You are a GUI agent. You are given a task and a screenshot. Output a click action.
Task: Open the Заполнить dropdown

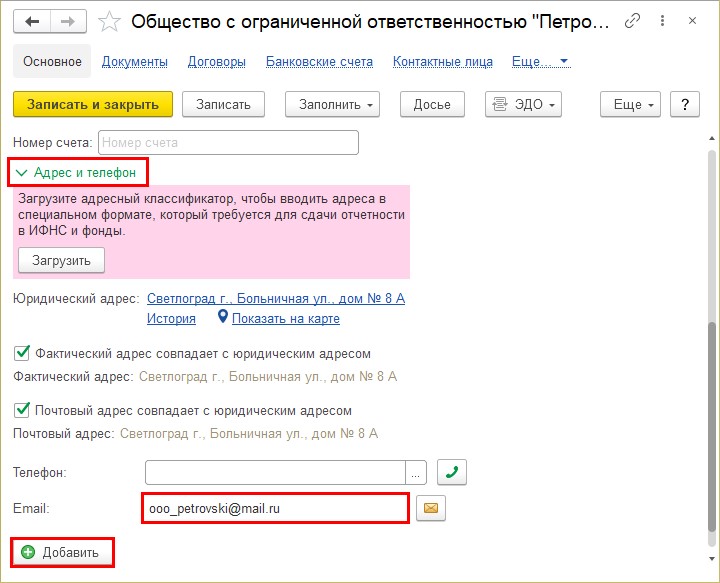(333, 104)
